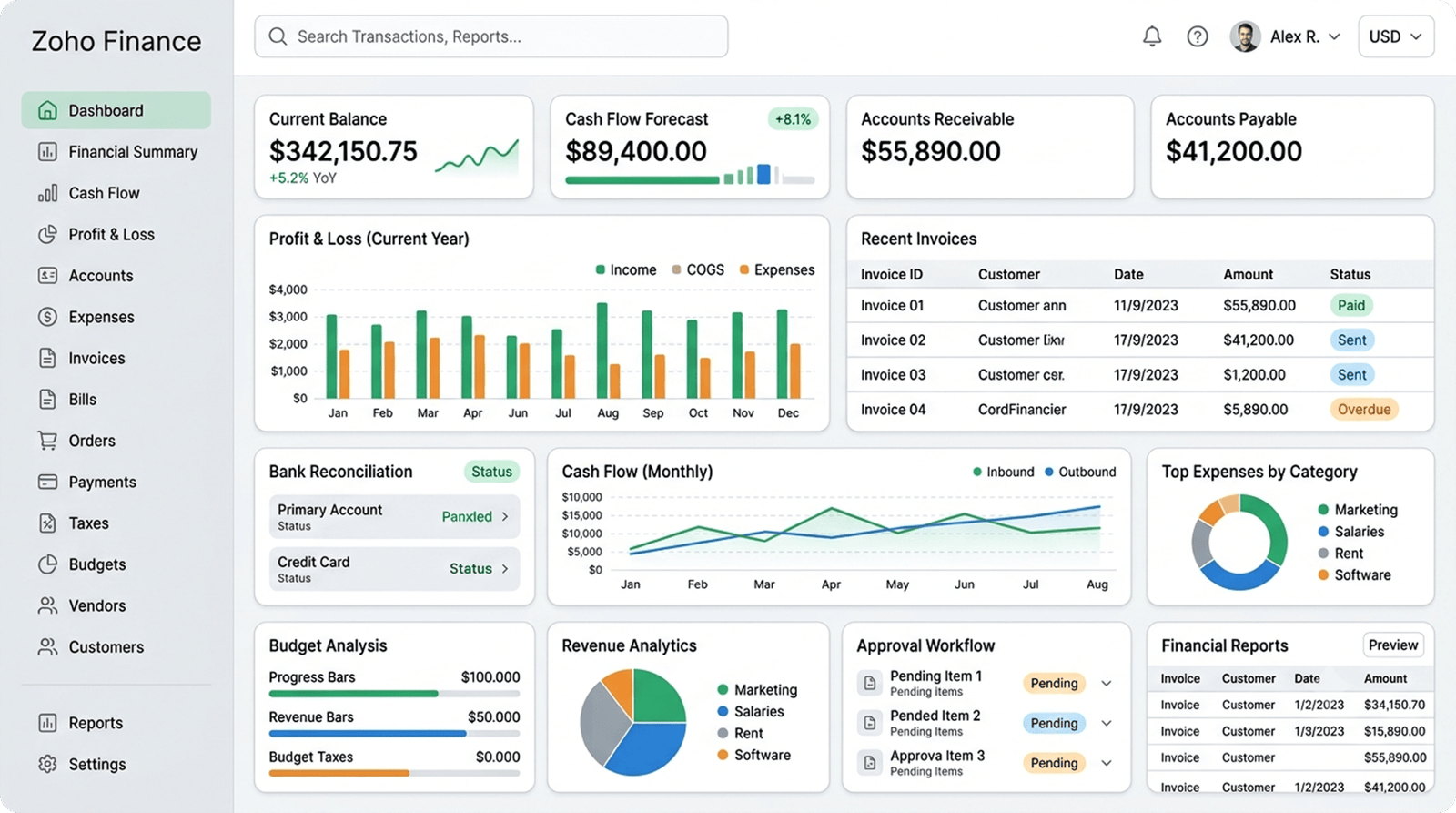Select the Profit & Loss pie icon
The image size is (1456, 813).
point(47,234)
